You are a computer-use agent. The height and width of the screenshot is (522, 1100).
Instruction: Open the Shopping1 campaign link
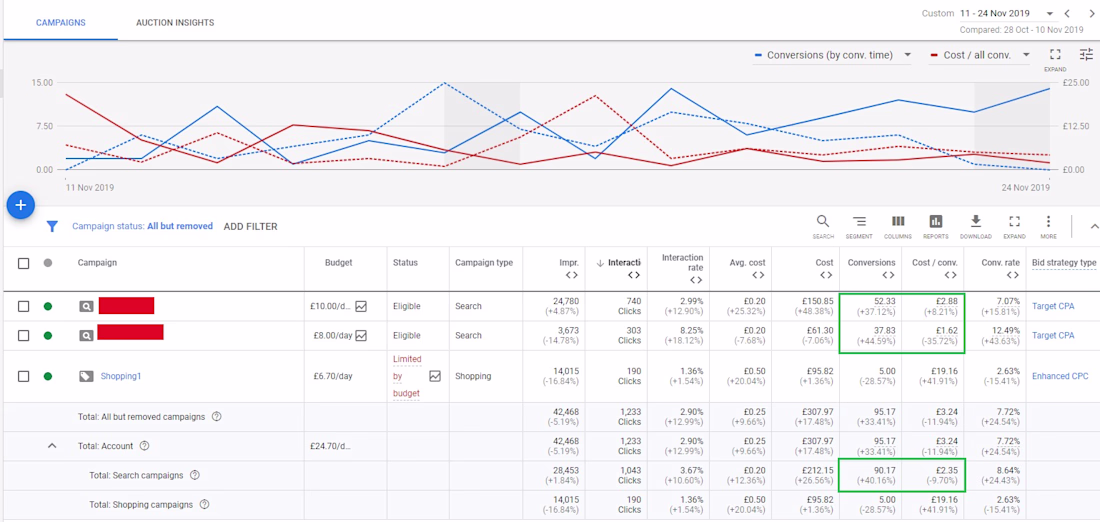(121, 376)
